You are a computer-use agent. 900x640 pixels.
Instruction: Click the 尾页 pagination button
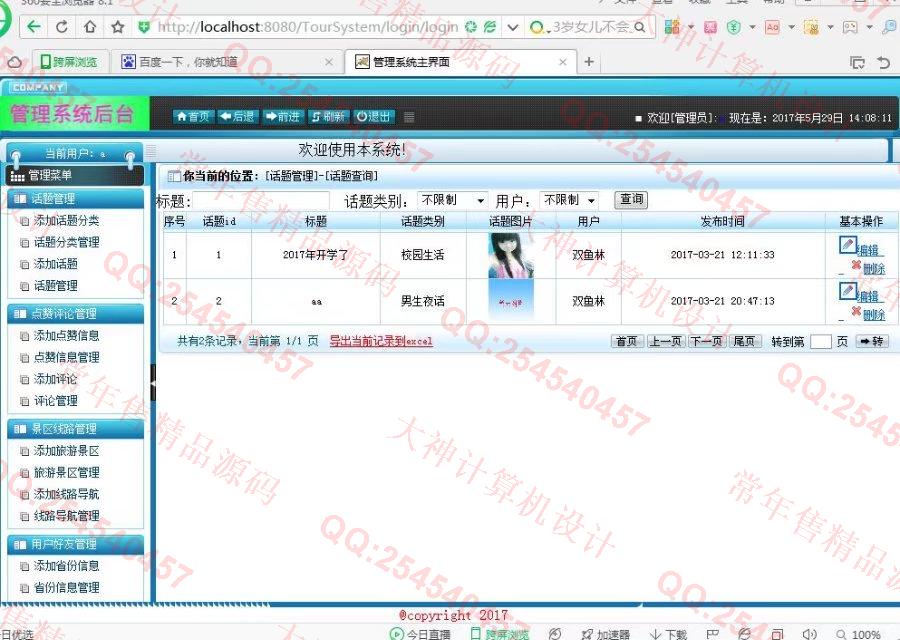(x=744, y=342)
